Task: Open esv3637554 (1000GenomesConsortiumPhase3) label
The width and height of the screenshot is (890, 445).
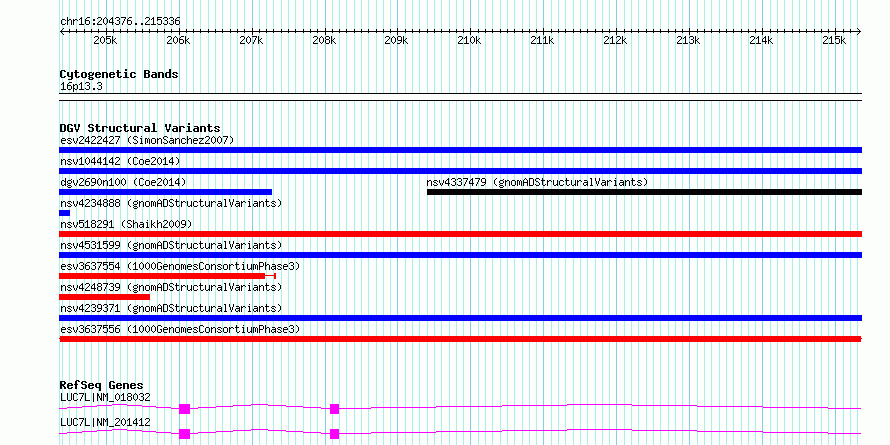Action: pos(180,266)
